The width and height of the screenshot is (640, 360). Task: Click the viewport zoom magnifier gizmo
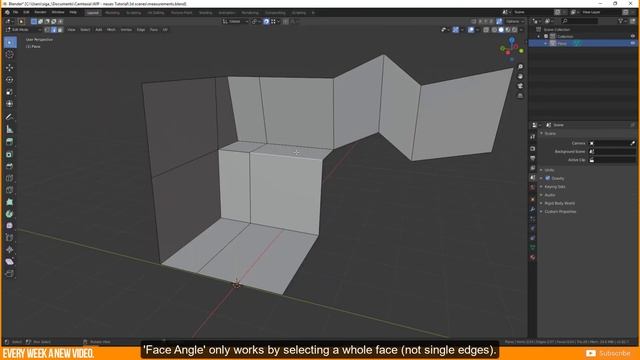tap(520, 67)
